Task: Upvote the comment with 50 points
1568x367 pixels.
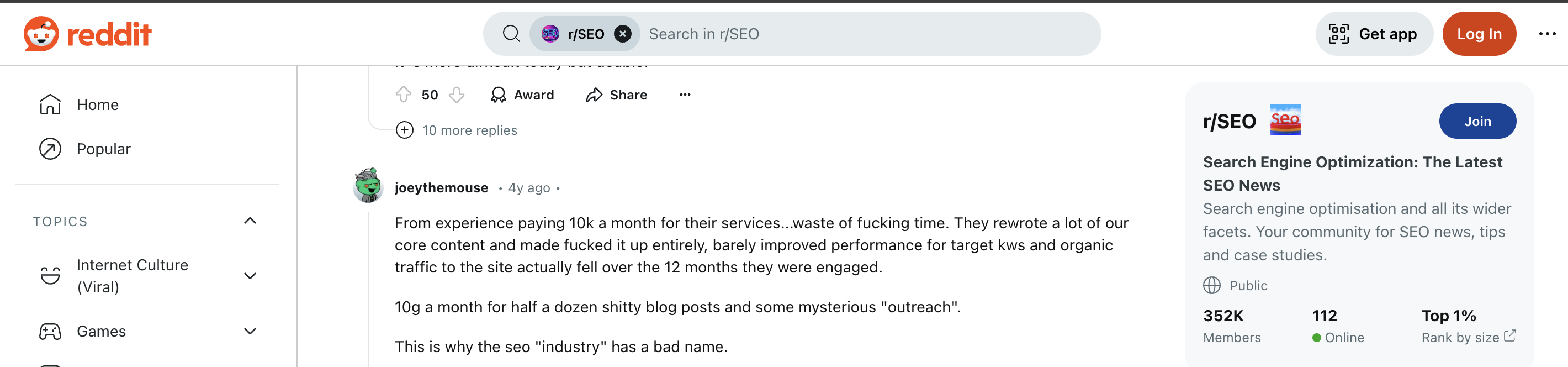Action: tap(404, 95)
